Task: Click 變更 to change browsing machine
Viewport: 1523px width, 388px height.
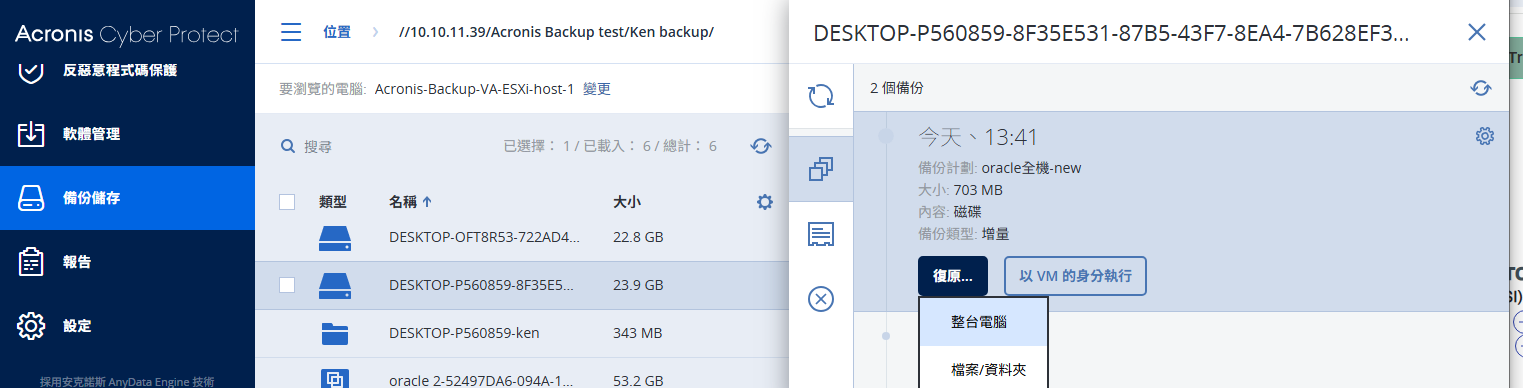Action: 597,89
